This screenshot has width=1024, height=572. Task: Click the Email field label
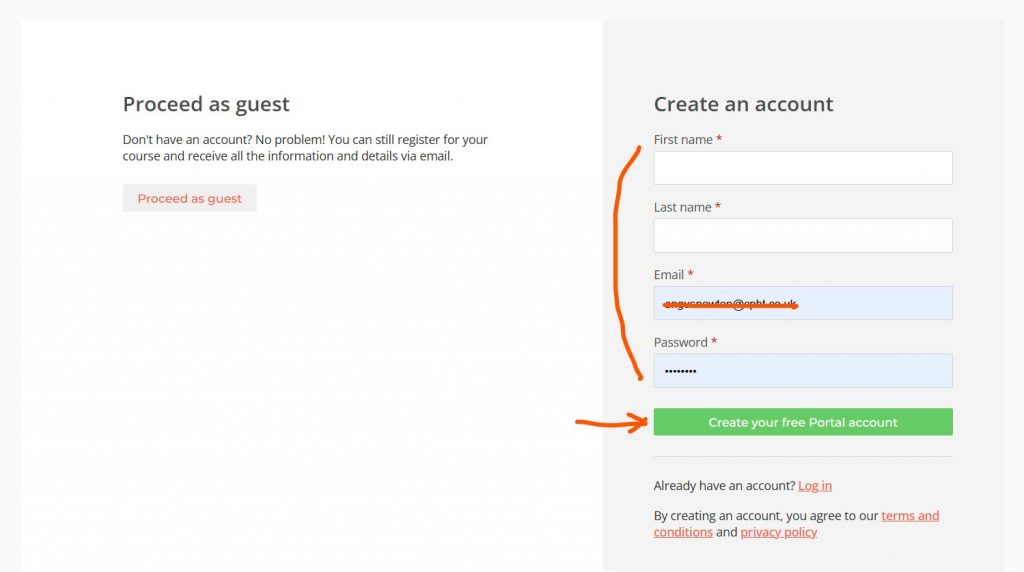669,275
